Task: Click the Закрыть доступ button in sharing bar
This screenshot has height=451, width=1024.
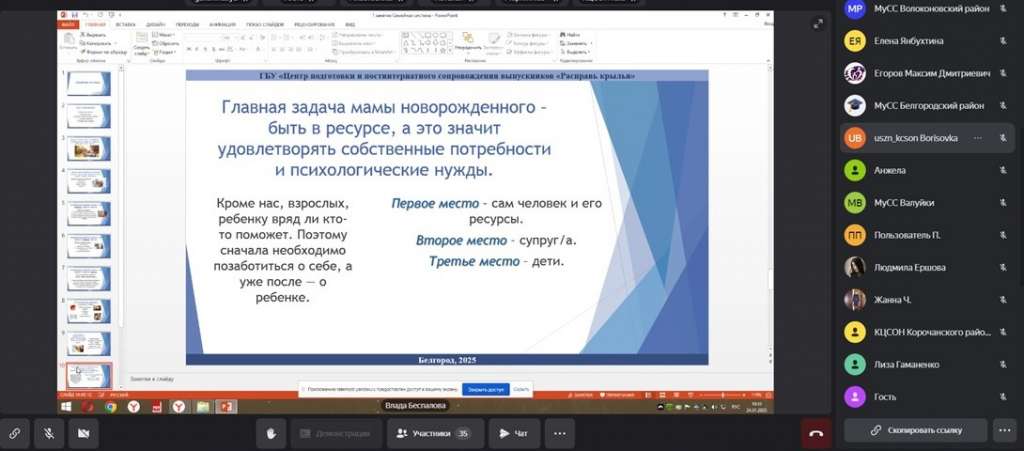Action: pyautogui.click(x=485, y=389)
